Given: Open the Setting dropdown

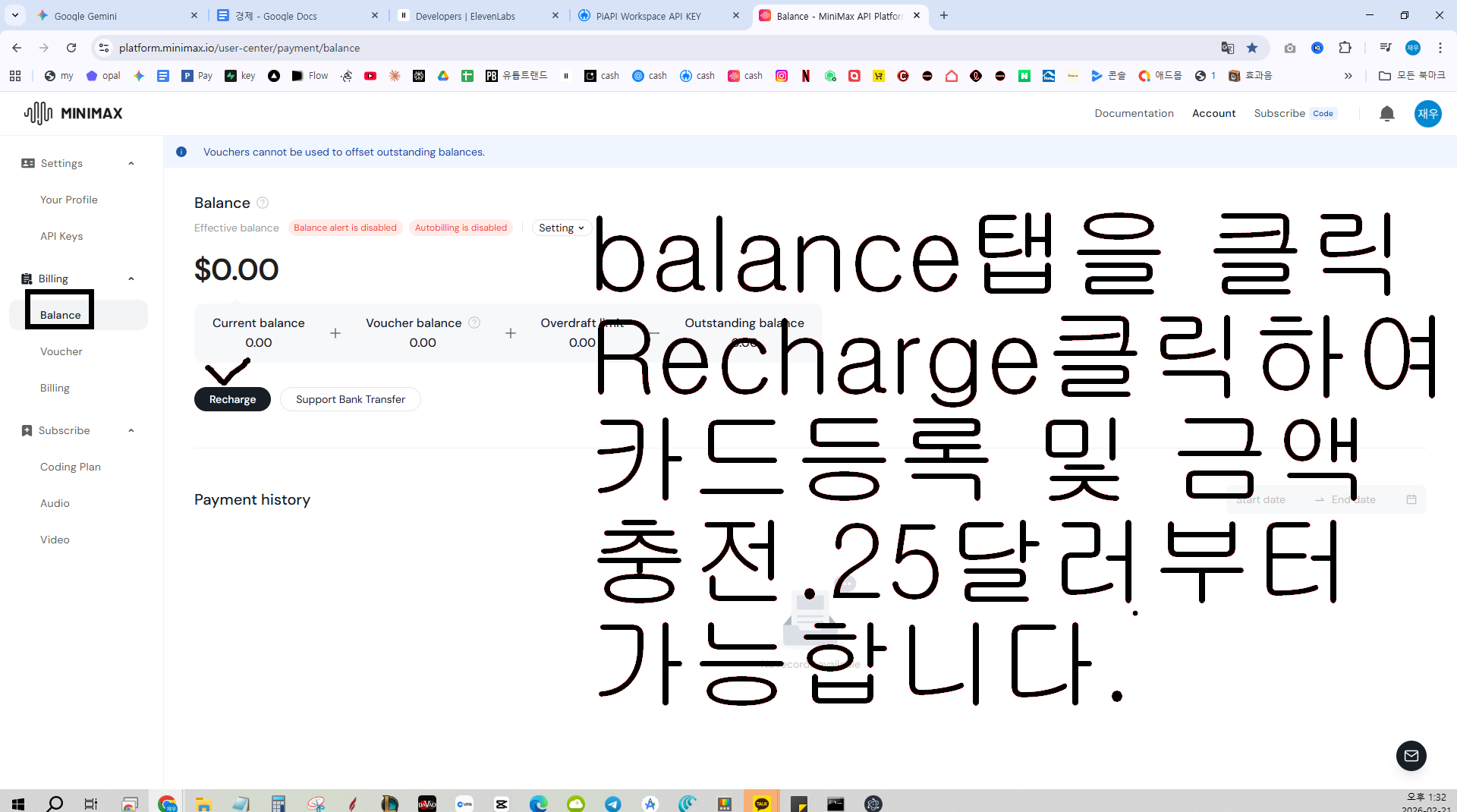Looking at the screenshot, I should (561, 228).
